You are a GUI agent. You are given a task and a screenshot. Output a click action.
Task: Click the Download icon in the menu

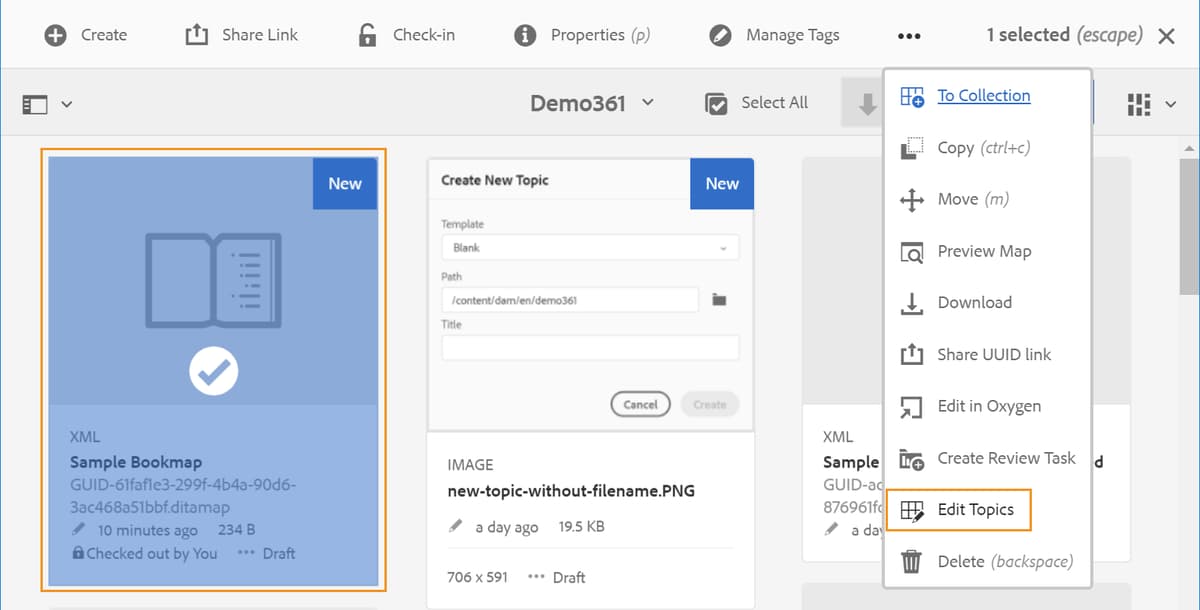pos(911,303)
